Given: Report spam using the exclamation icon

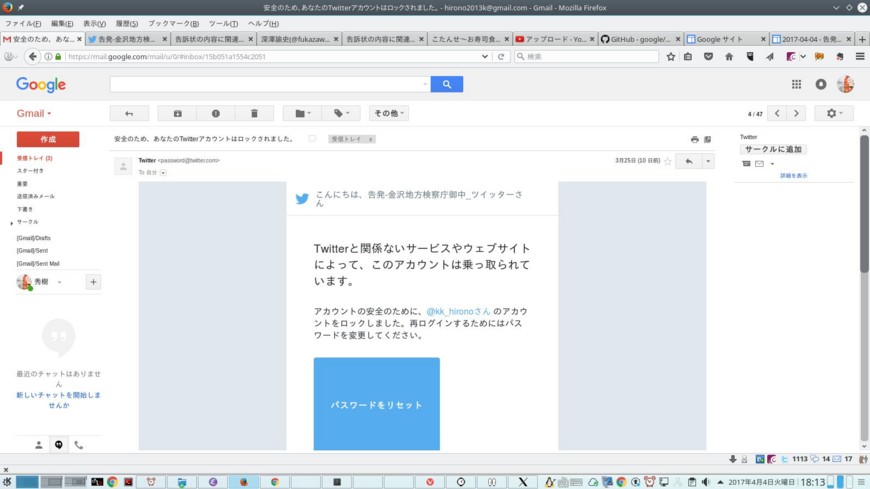Looking at the screenshot, I should pyautogui.click(x=216, y=113).
